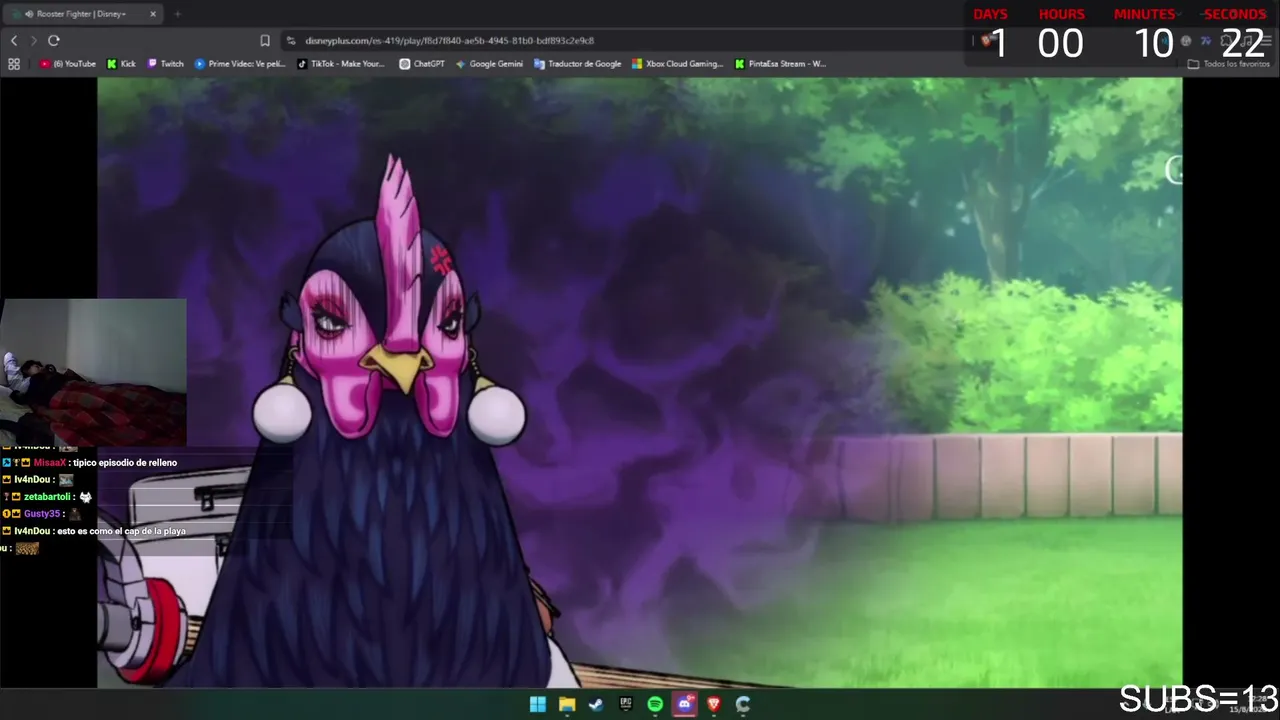Click the Disney+ video to pause playback
The width and height of the screenshot is (1280, 720).
click(x=640, y=383)
